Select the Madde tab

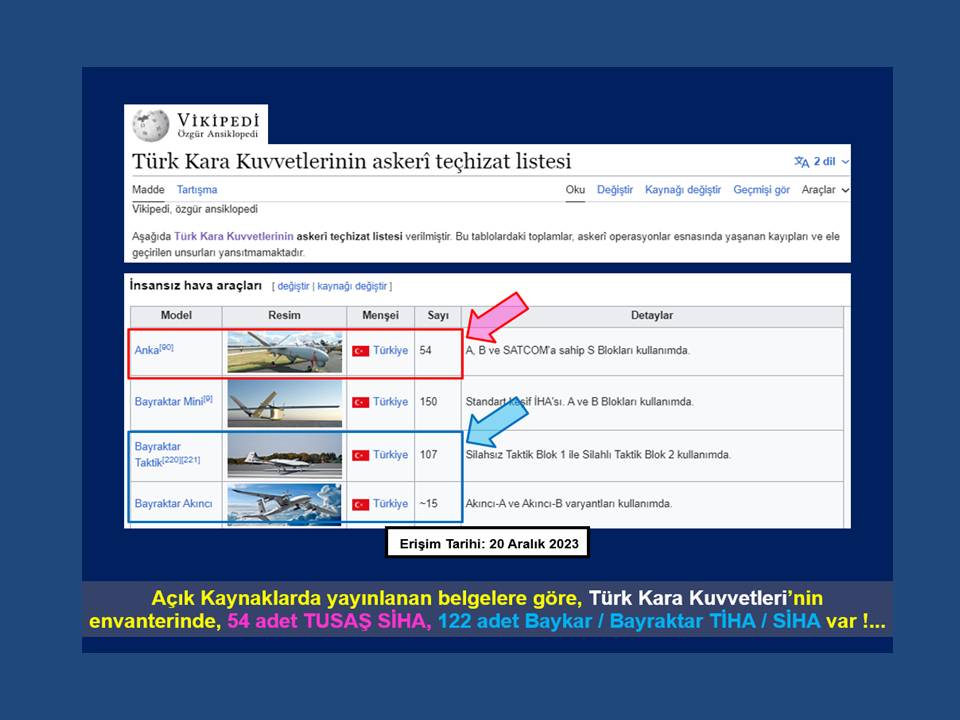coord(148,190)
